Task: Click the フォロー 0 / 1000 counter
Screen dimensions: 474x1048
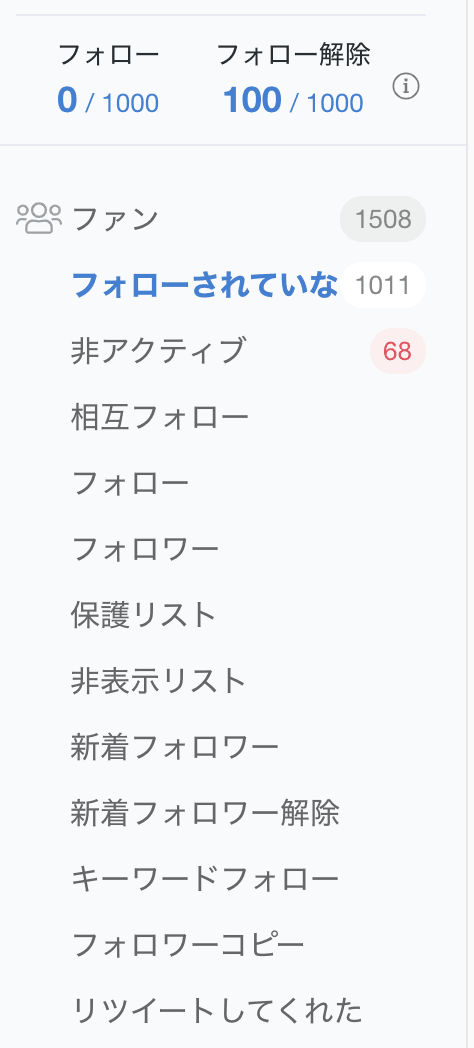Action: point(108,80)
